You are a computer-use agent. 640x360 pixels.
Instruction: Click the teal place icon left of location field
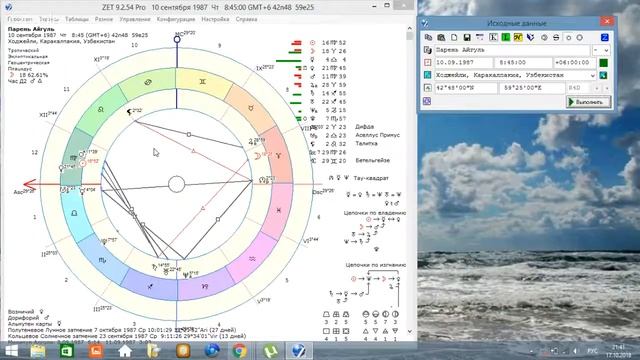pyautogui.click(x=427, y=75)
